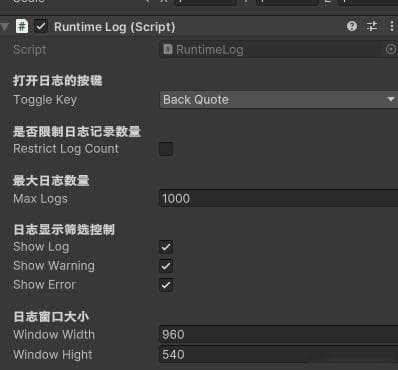The height and width of the screenshot is (370, 398).
Task: Click the Max Logs label
Action: pos(40,199)
